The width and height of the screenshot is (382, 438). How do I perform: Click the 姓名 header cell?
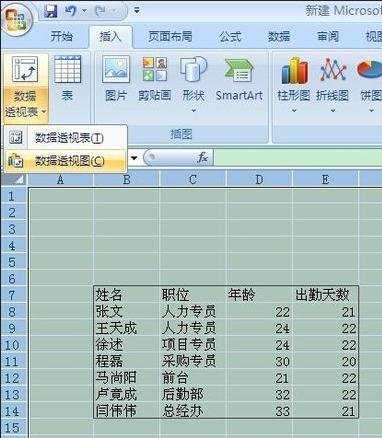127,295
